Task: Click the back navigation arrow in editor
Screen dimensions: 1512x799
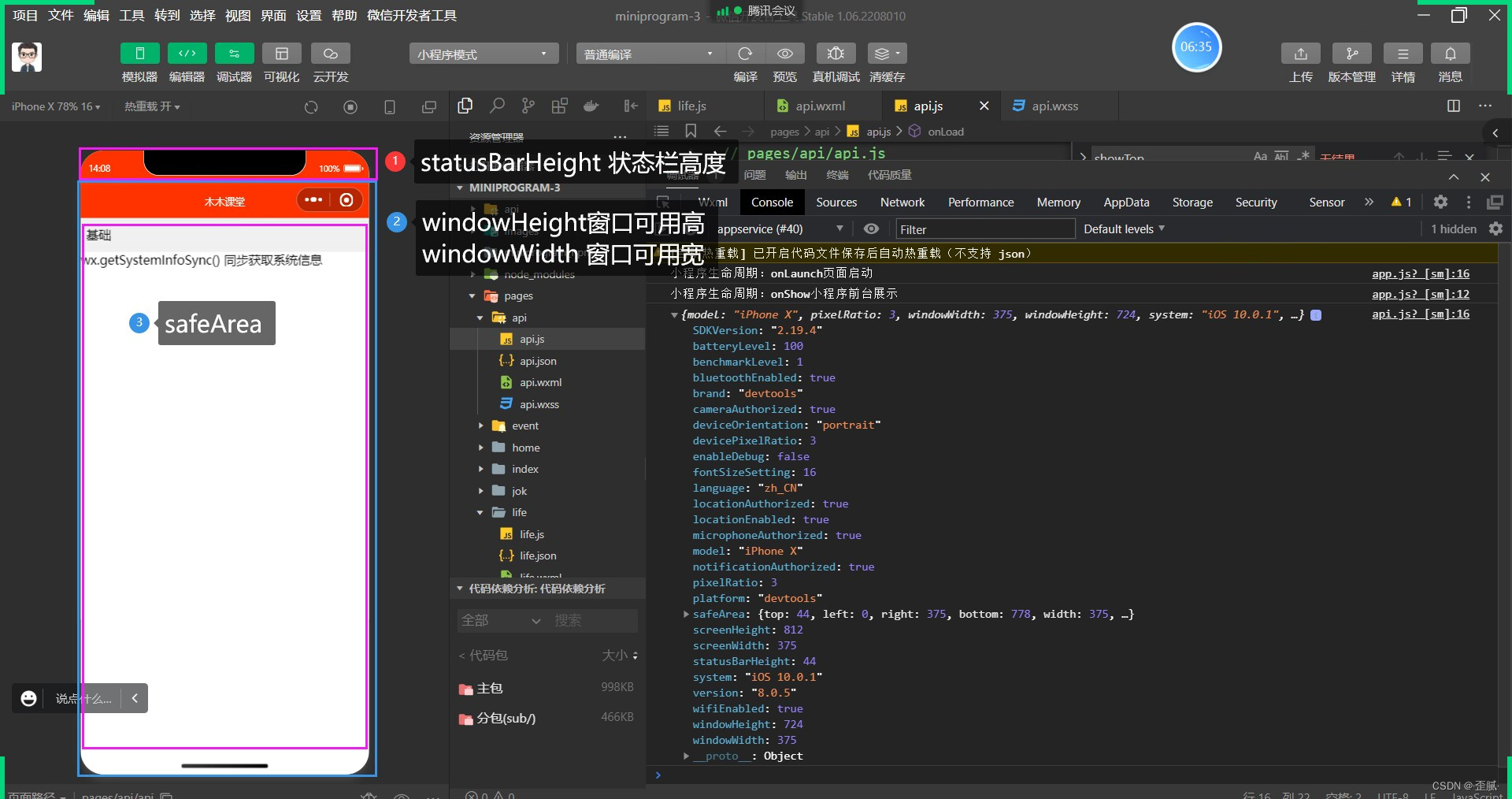Action: tap(720, 131)
